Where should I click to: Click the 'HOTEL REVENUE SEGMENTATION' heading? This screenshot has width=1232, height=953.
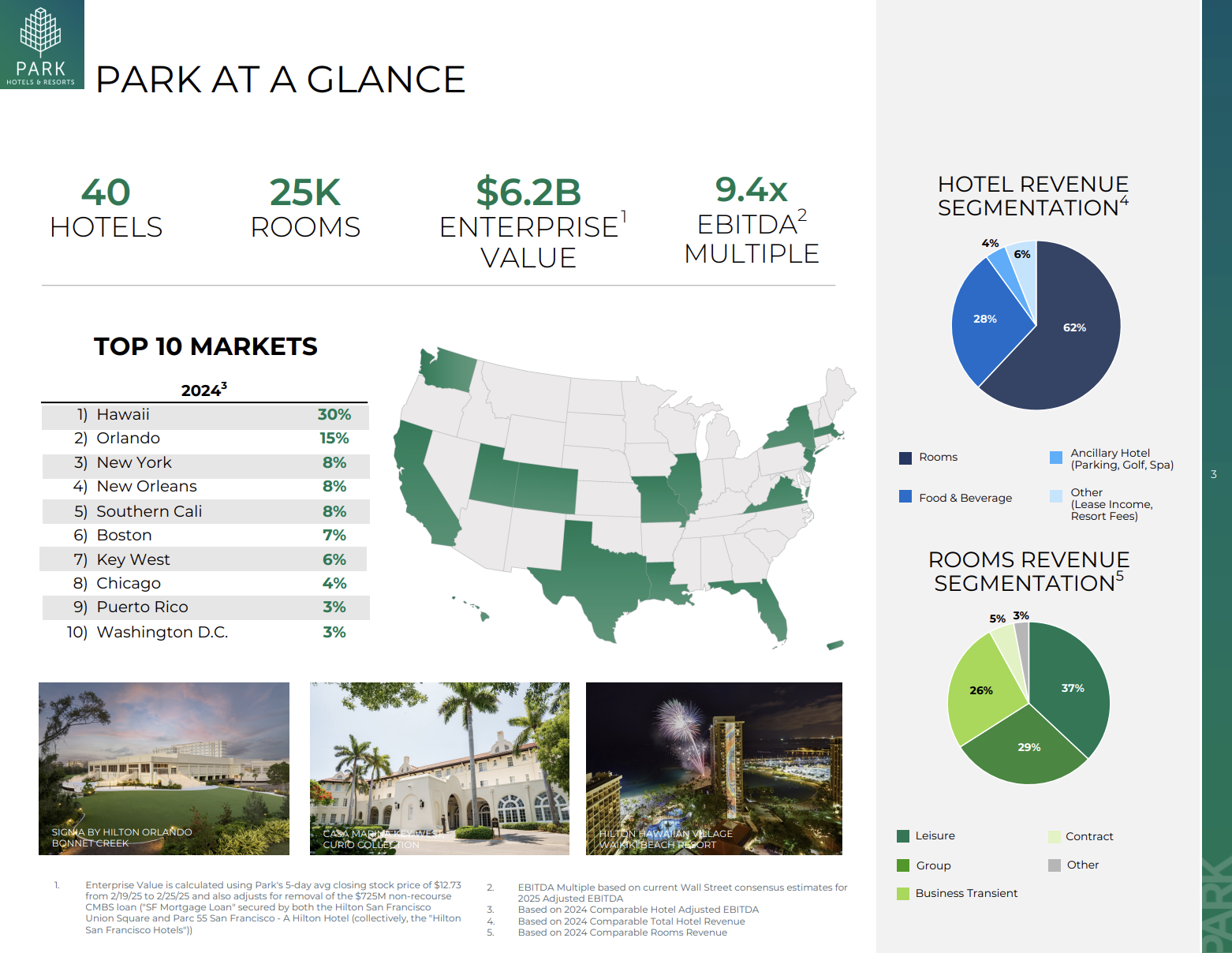pyautogui.click(x=1033, y=196)
